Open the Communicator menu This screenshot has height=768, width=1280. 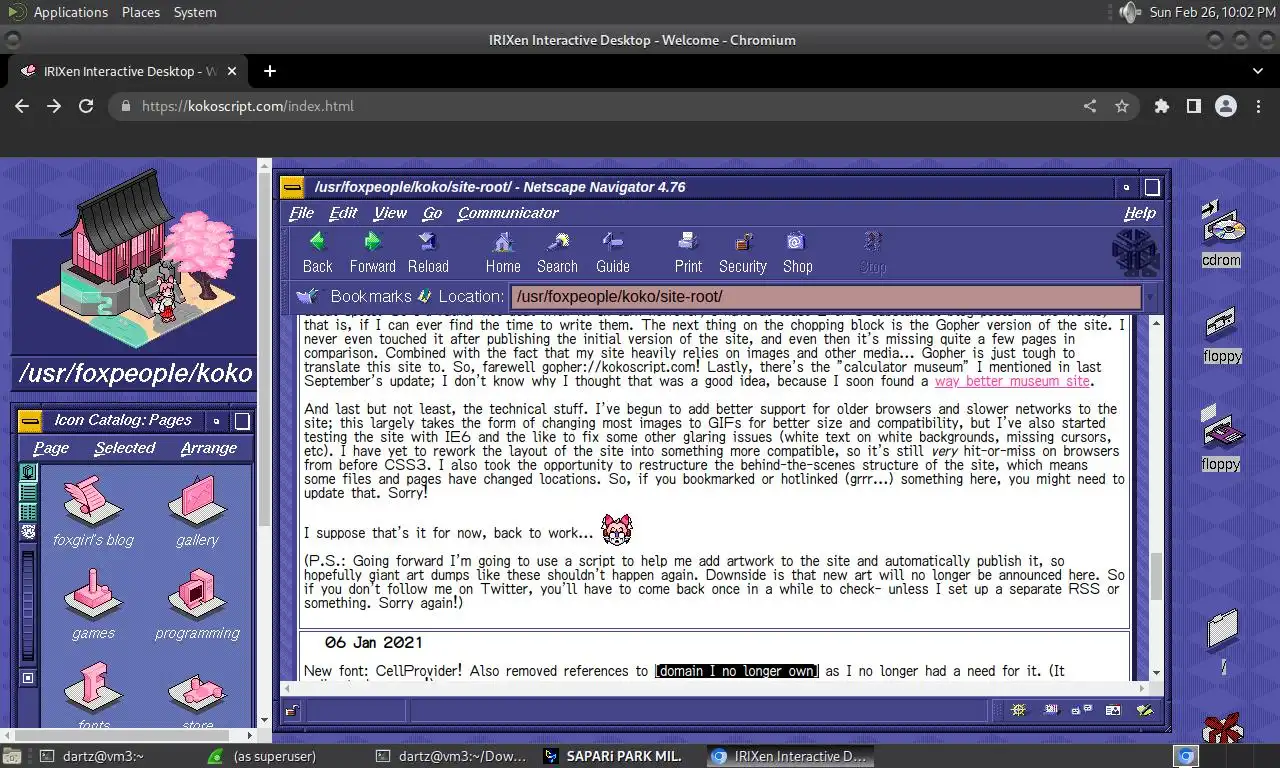click(x=508, y=213)
